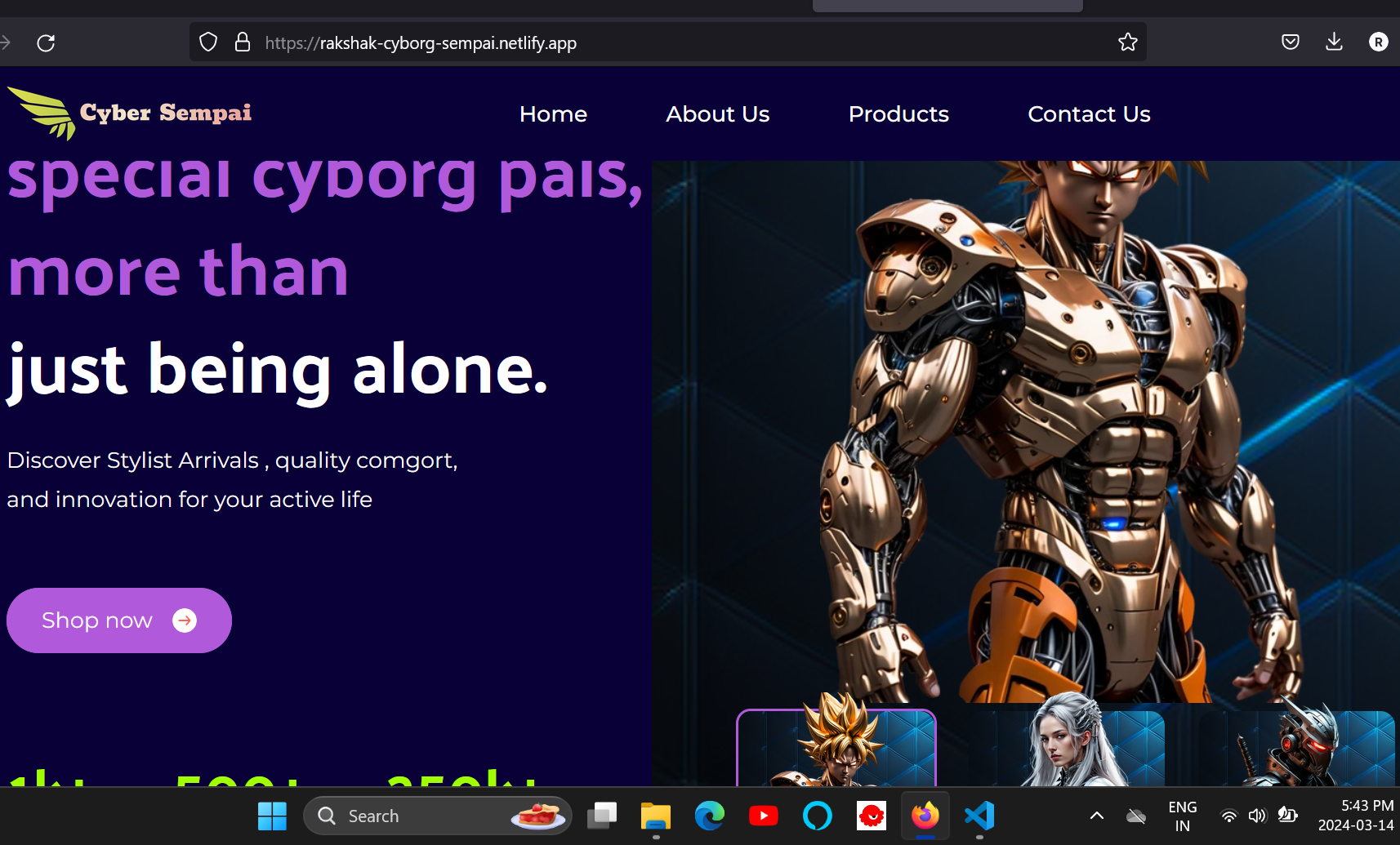Click the tracking protection shield icon
This screenshot has width=1400, height=845.
pos(208,42)
